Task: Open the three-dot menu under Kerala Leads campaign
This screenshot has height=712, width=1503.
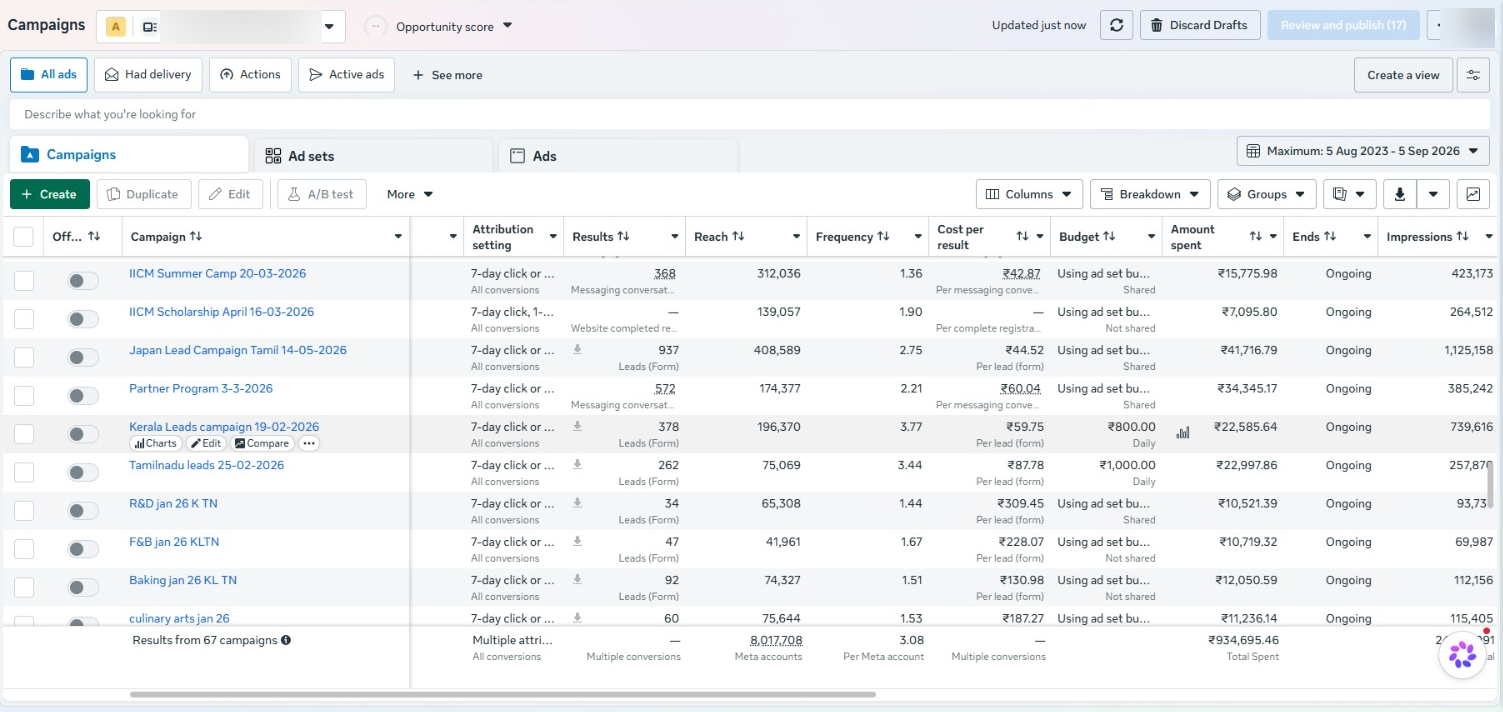Action: (x=308, y=443)
